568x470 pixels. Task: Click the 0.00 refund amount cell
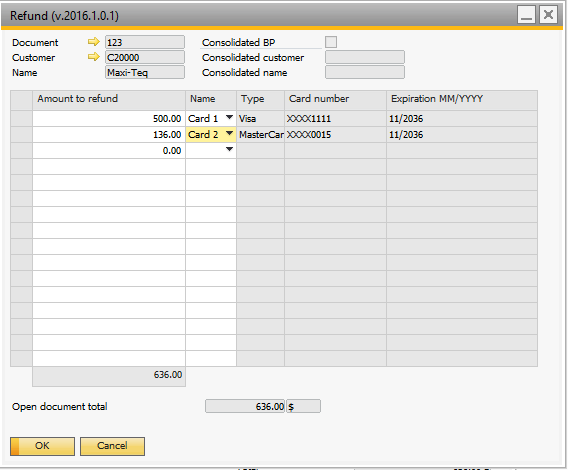[109, 150]
